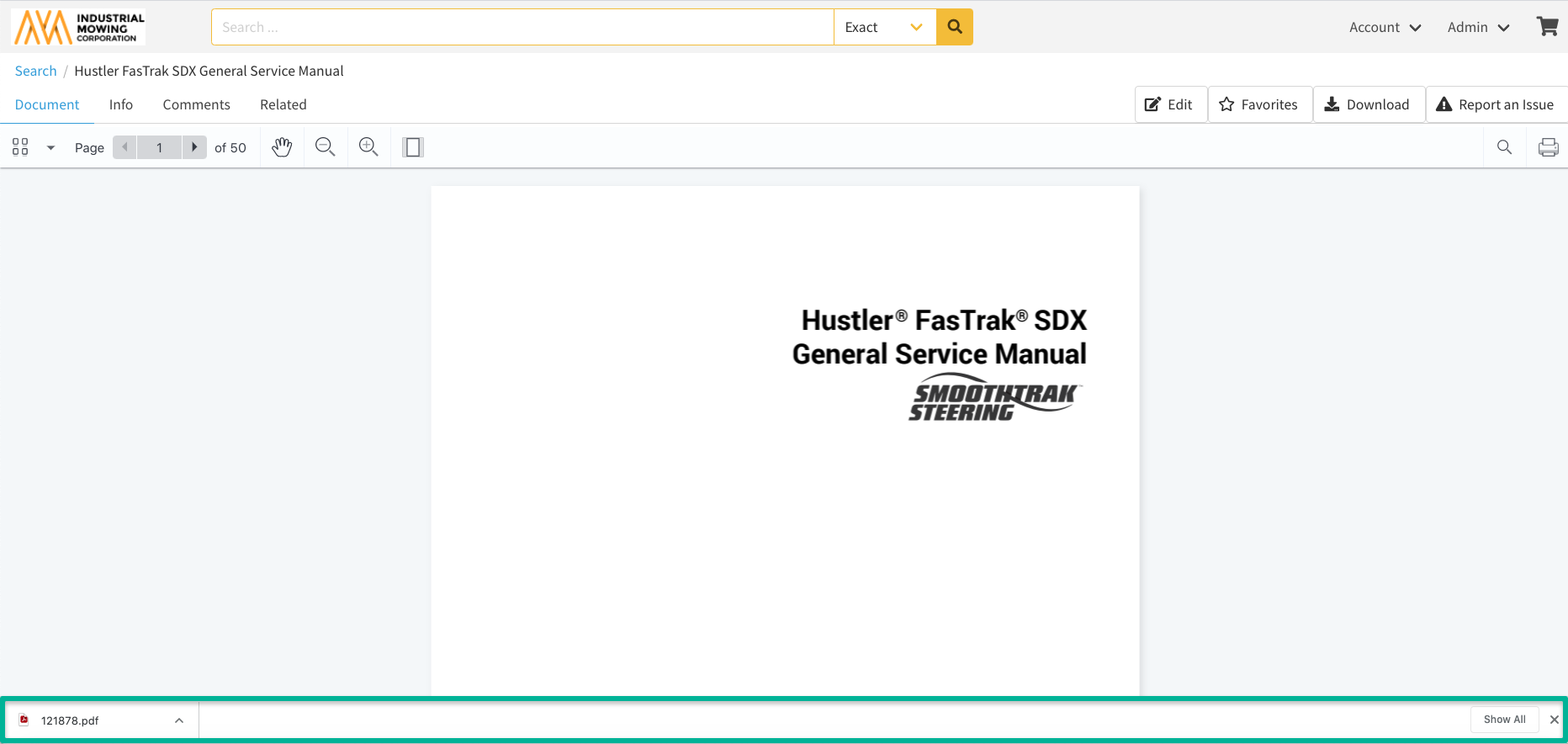Click the Search breadcrumb link
1568x744 pixels.
(x=35, y=71)
